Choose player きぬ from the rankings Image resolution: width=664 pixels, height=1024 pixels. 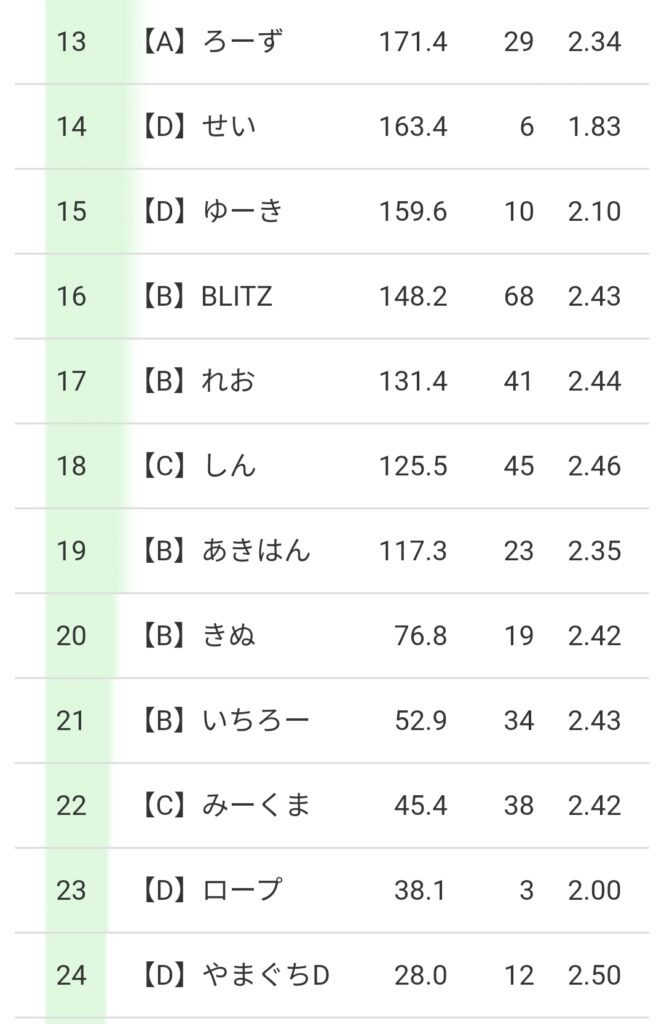229,636
